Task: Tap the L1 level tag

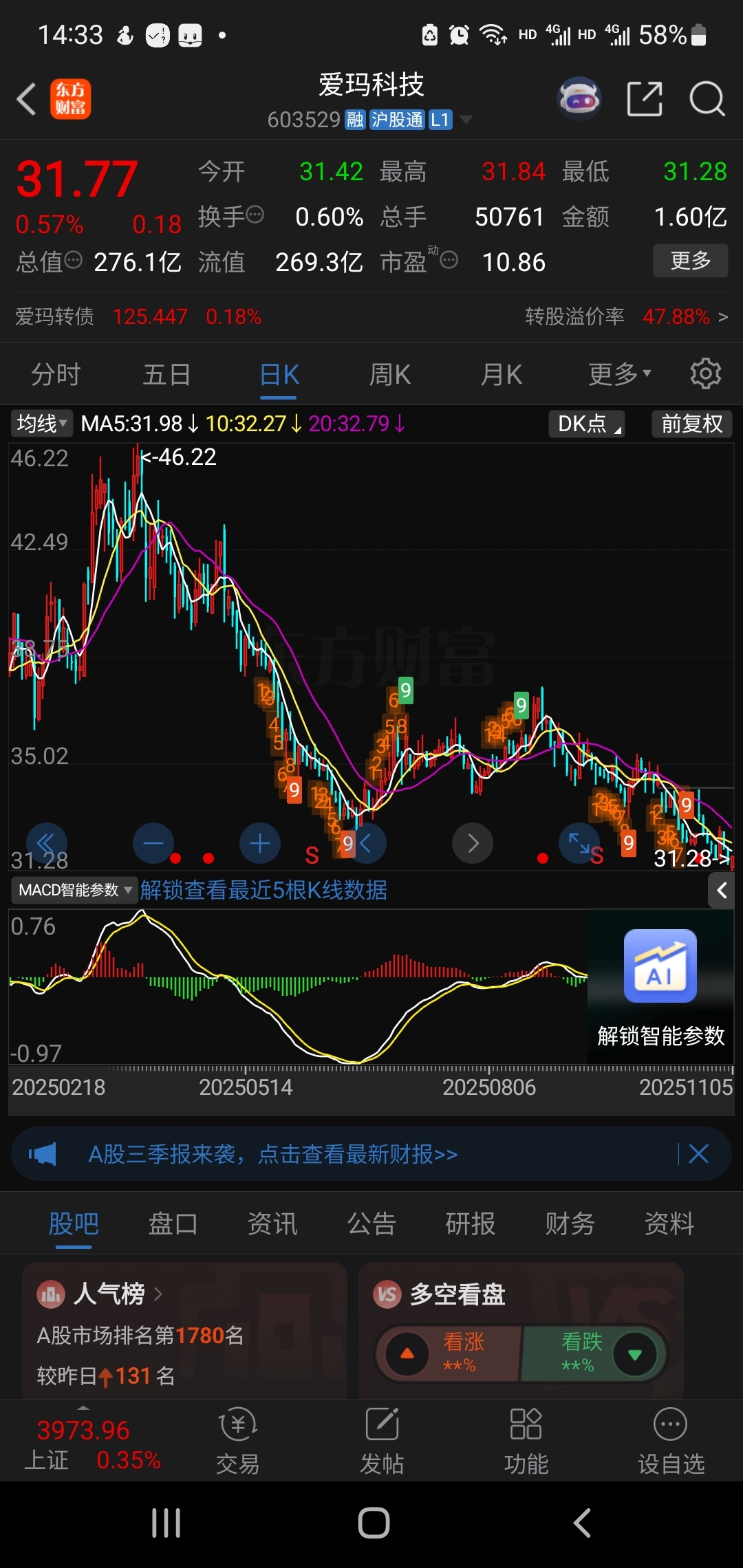Action: [x=440, y=120]
